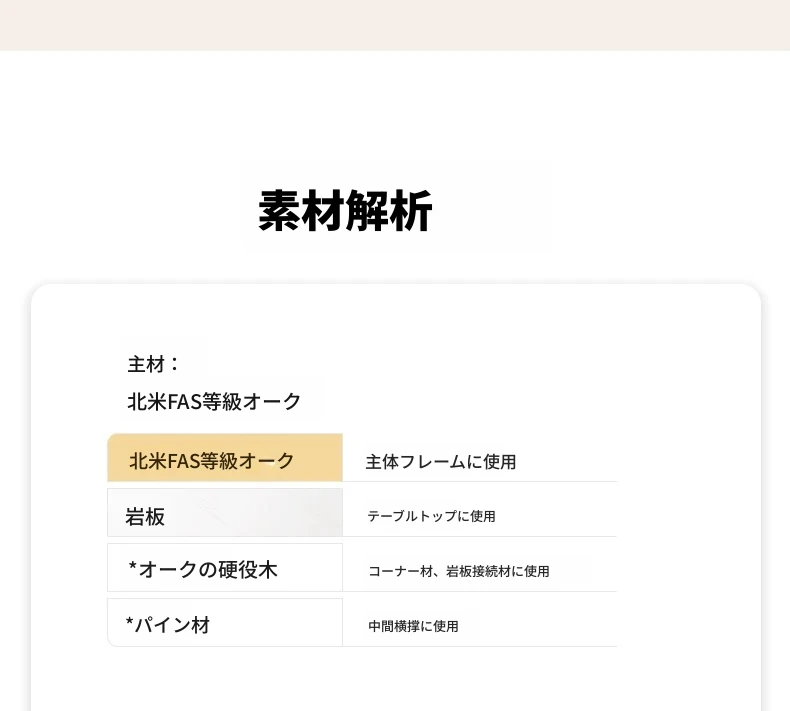This screenshot has height=711, width=790.
Task: Click "コーナー材、岩板接続材に使用" description text
Action: pyautogui.click(x=458, y=571)
